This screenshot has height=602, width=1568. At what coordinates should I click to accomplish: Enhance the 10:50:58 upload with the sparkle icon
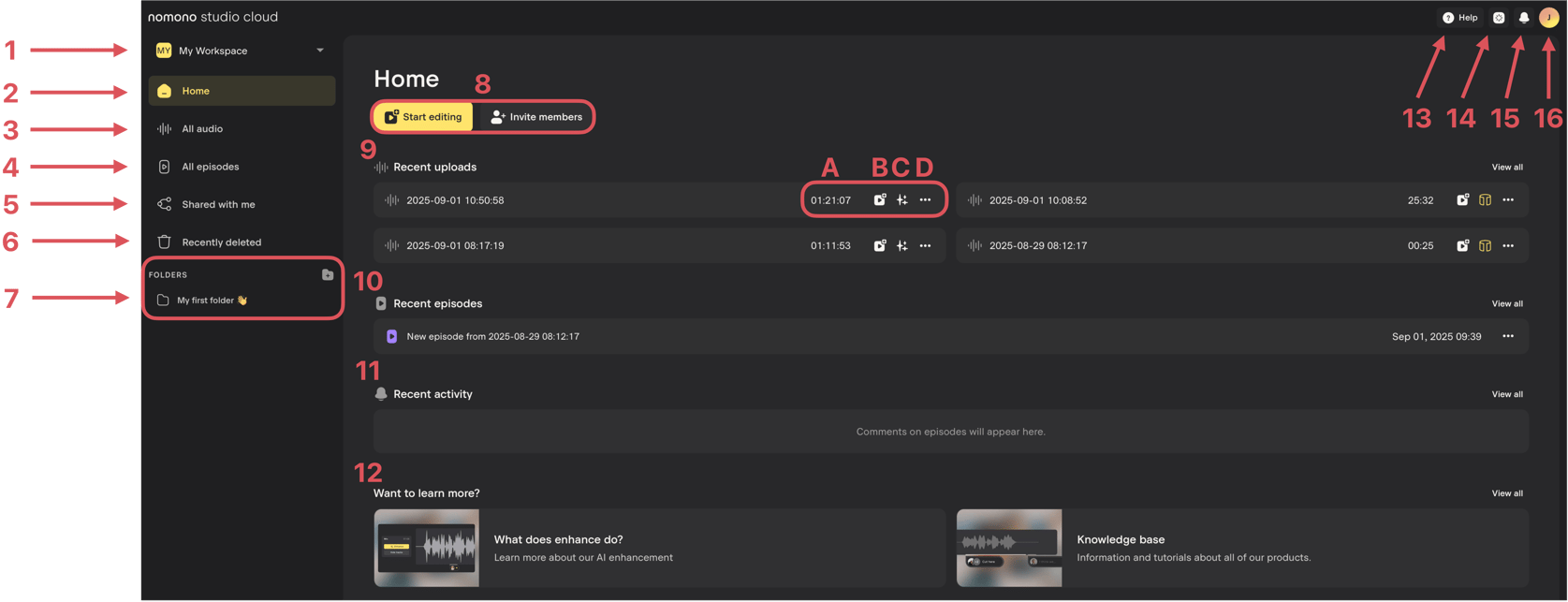coord(902,200)
